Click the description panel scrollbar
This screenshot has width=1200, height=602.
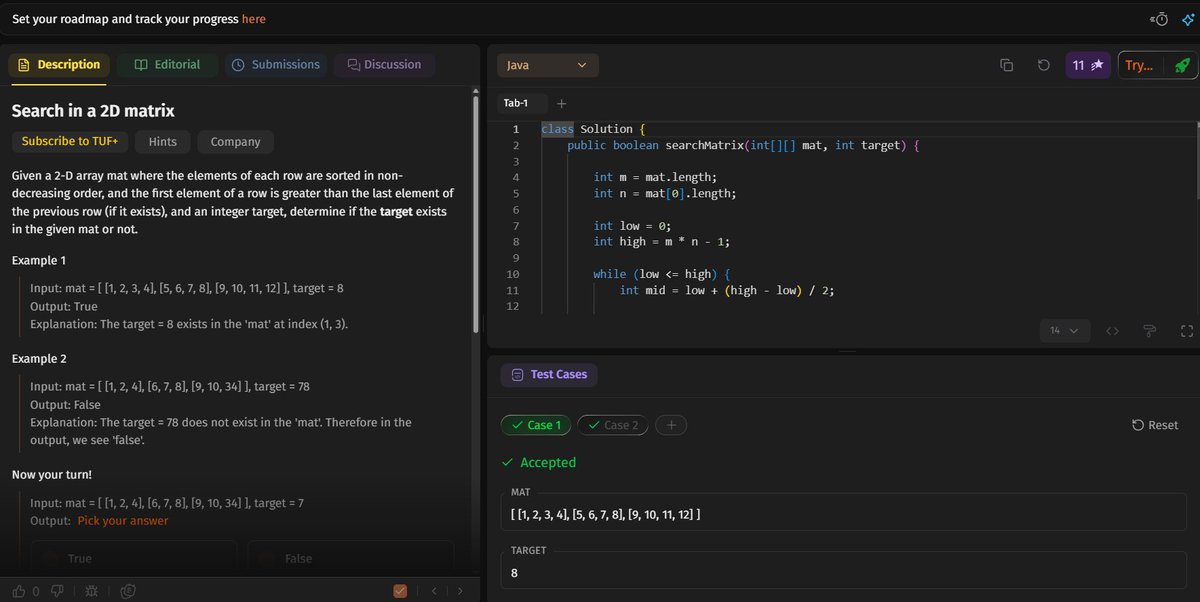click(x=475, y=215)
